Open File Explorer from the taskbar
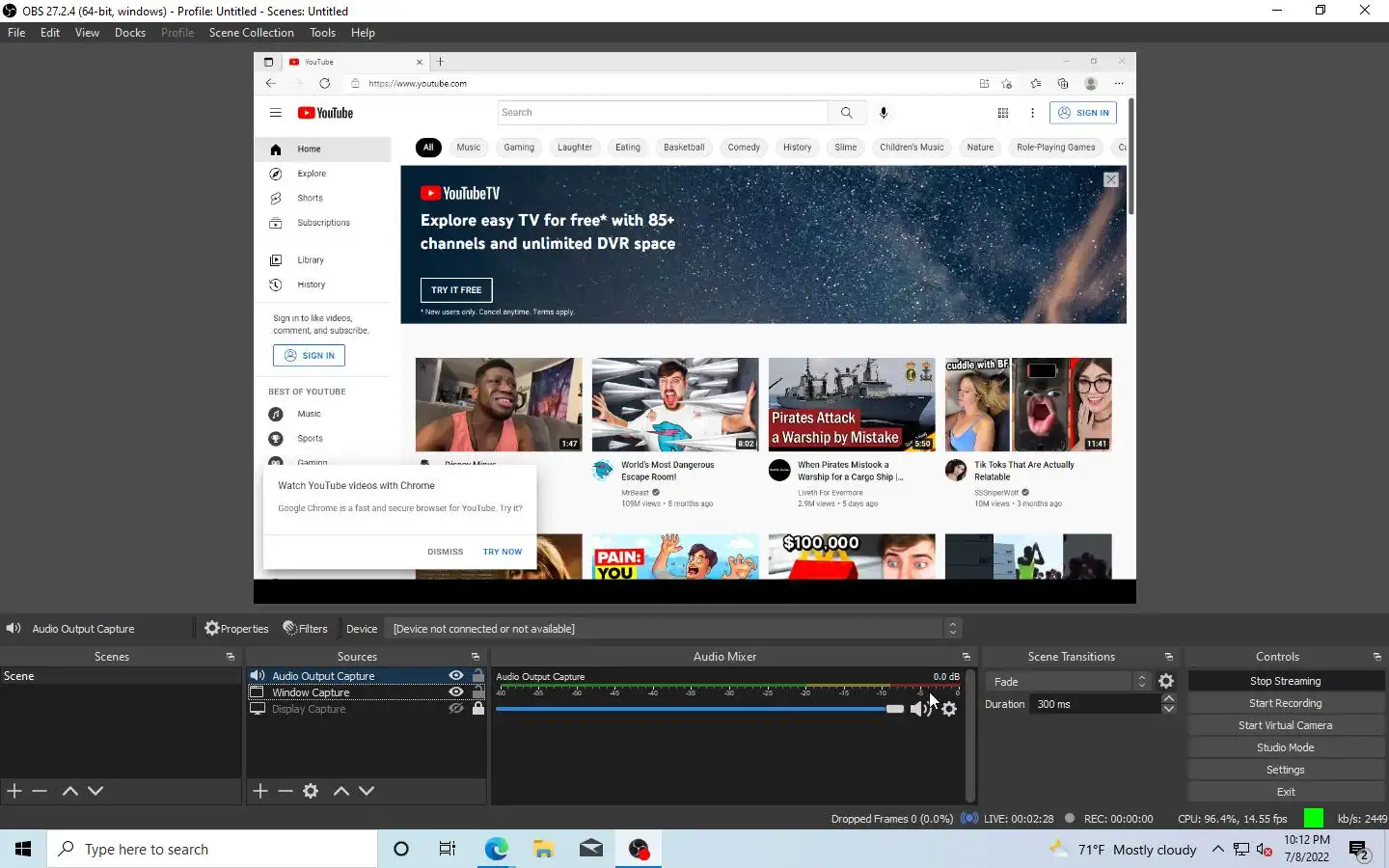This screenshot has width=1389, height=868. tap(544, 849)
